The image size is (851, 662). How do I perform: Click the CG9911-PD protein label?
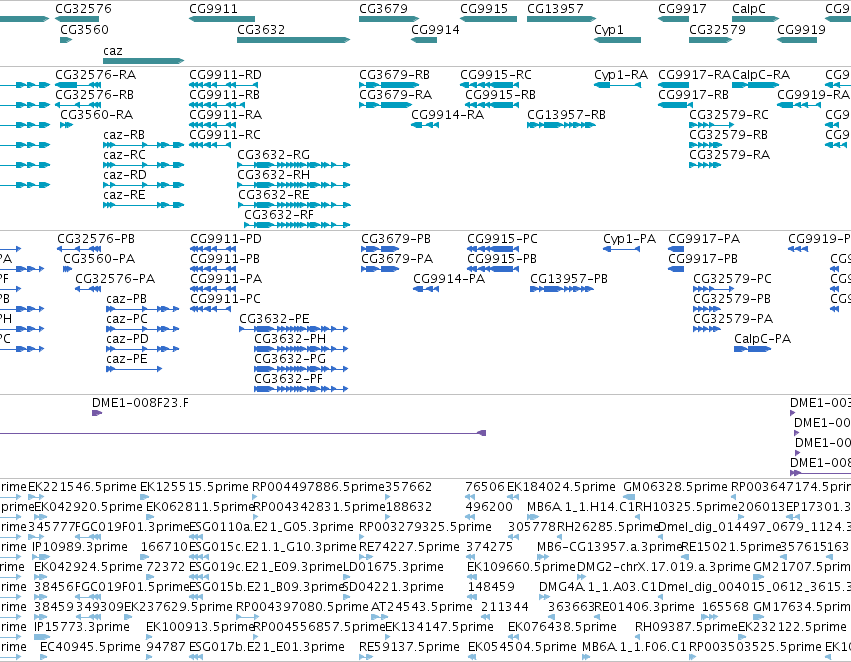pyautogui.click(x=226, y=239)
